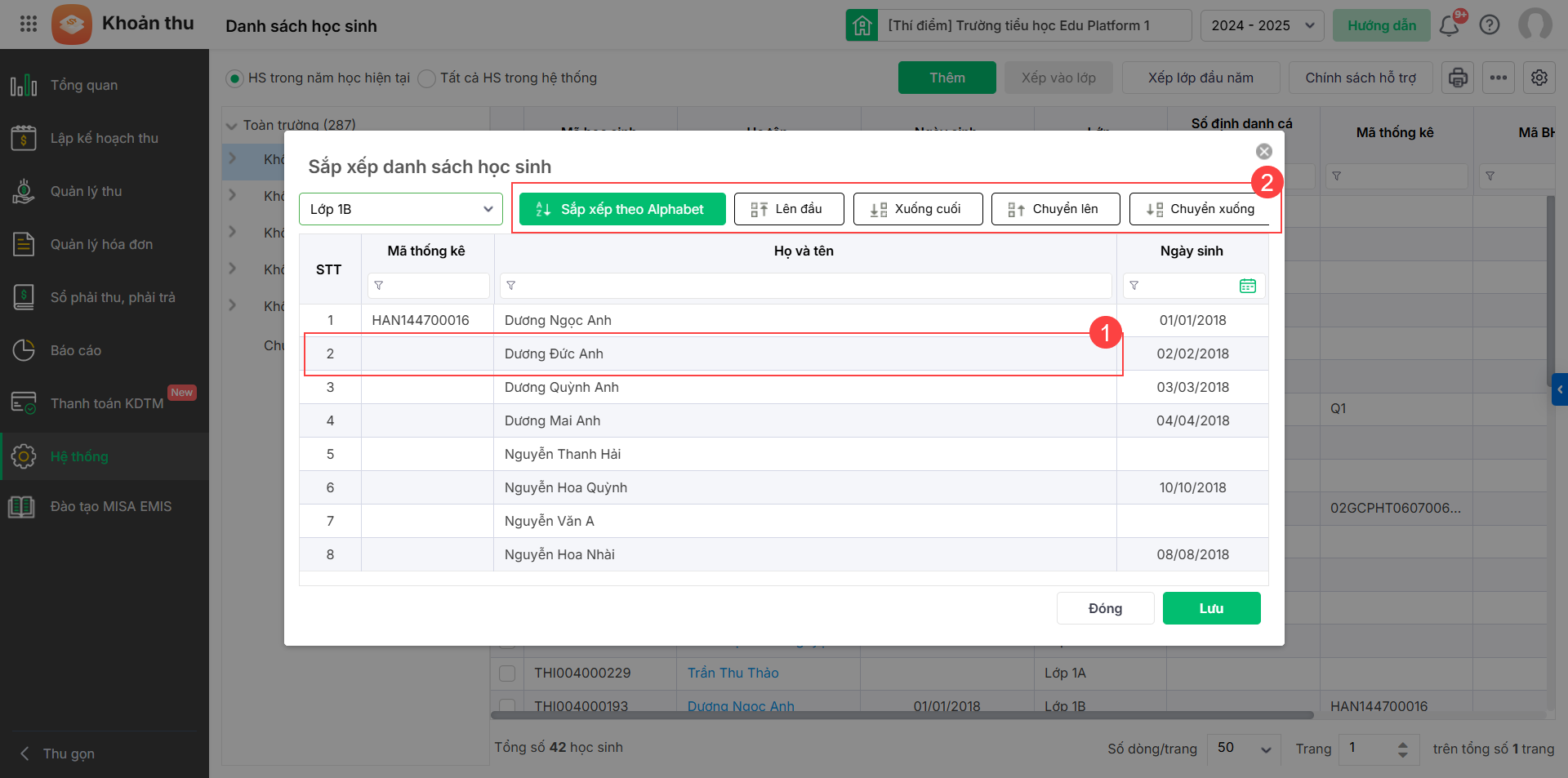Viewport: 1568px width, 778px height.
Task: Open the settings gear icon
Action: (1539, 78)
